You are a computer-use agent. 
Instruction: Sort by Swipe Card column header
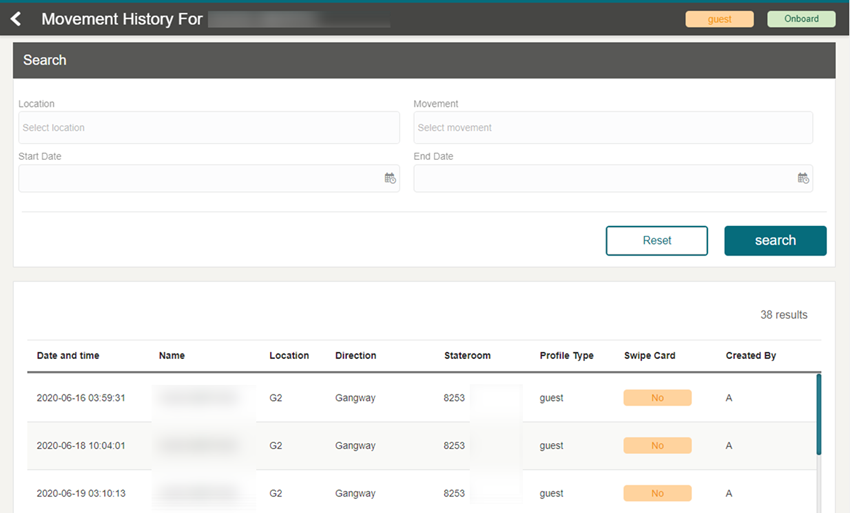click(649, 355)
